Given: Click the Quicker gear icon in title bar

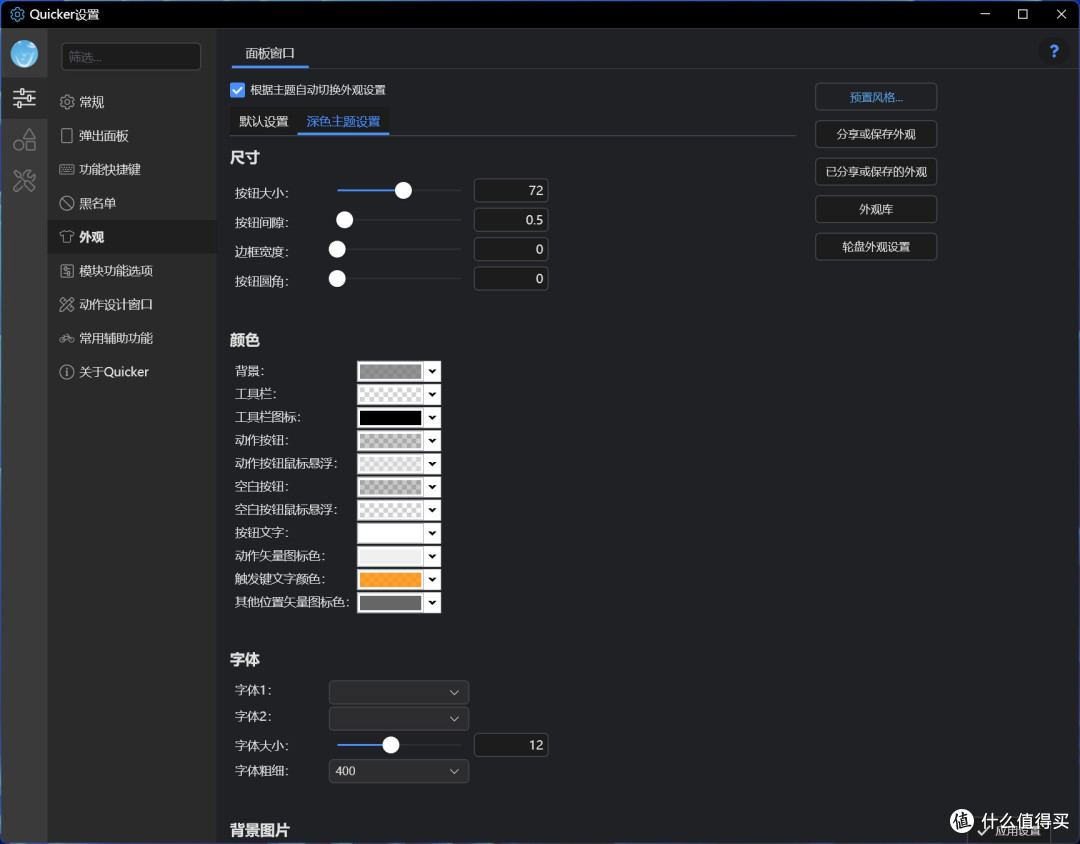Looking at the screenshot, I should point(17,14).
